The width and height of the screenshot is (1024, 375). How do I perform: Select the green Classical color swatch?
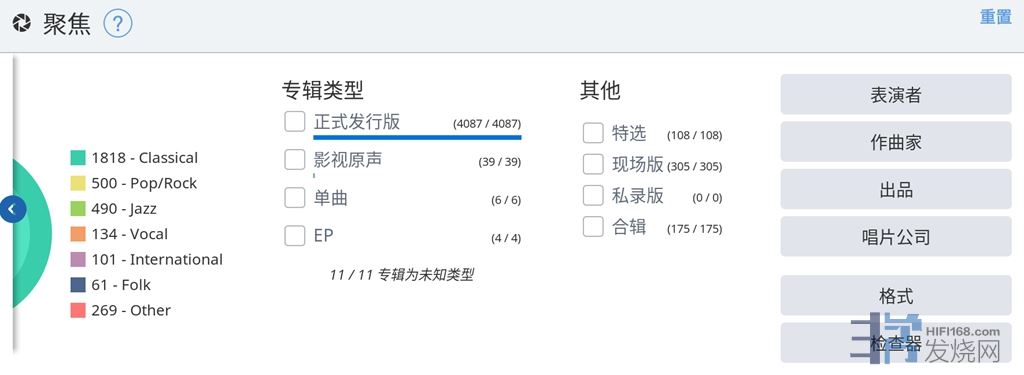(78, 158)
